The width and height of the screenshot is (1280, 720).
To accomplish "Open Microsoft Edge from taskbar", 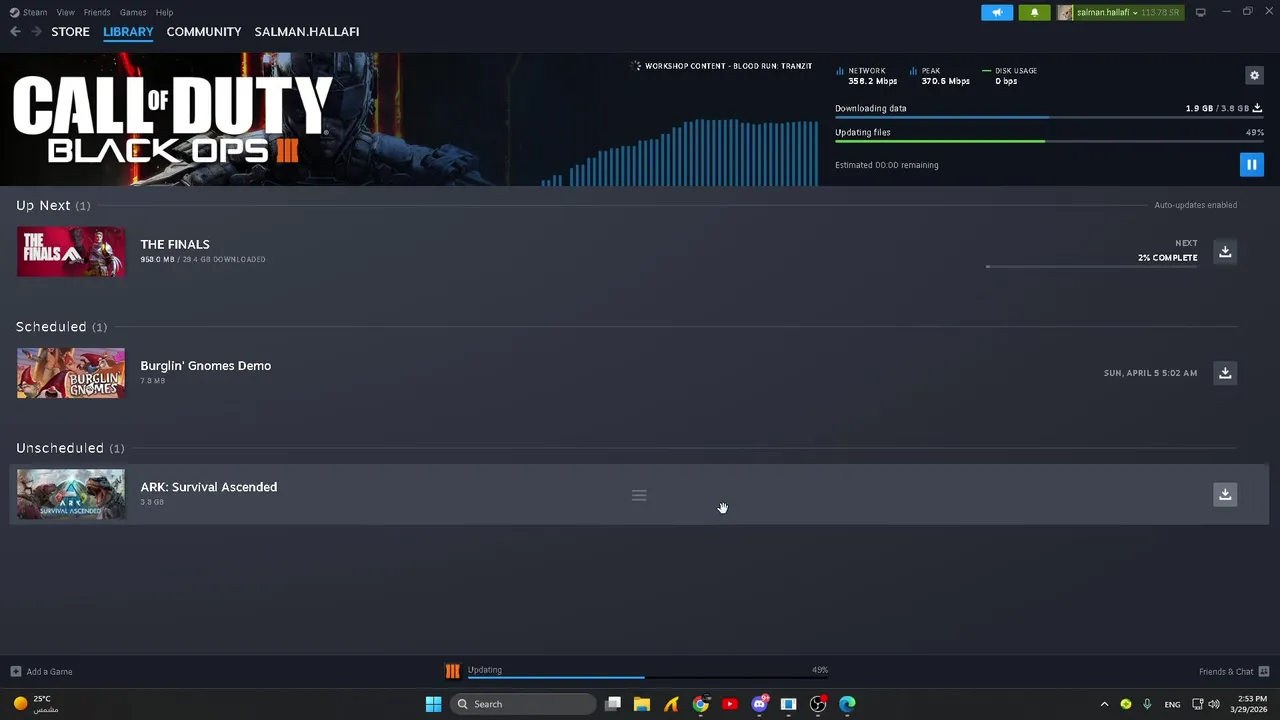I will coord(847,704).
